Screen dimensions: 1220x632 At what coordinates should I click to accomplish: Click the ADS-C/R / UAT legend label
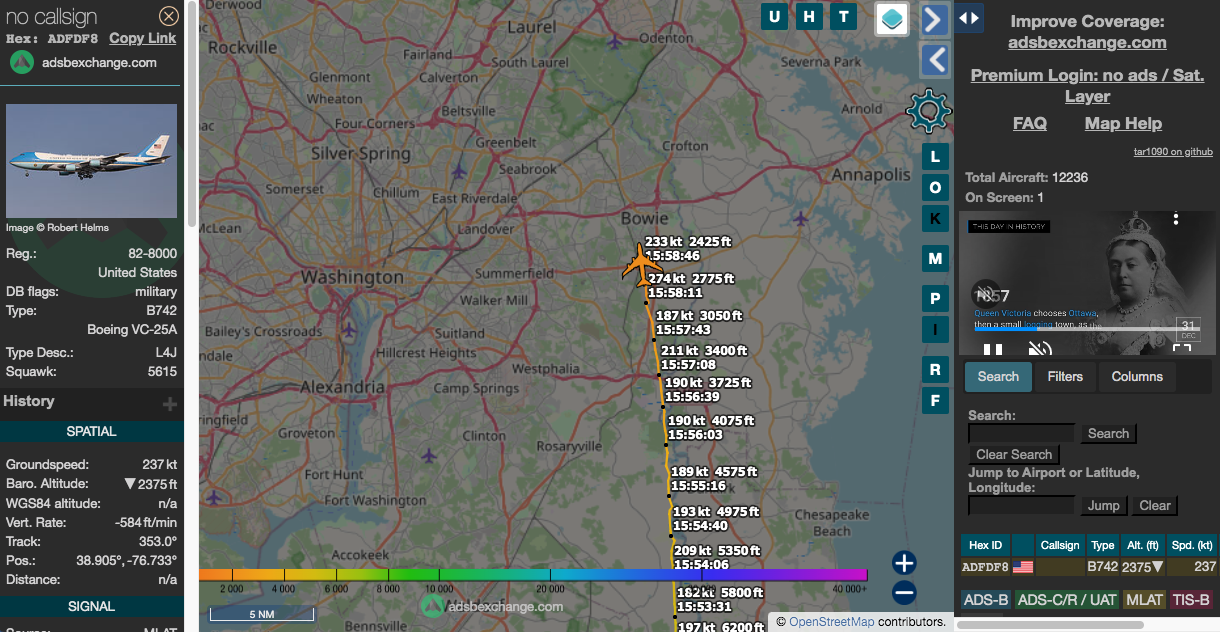[x=1066, y=600]
